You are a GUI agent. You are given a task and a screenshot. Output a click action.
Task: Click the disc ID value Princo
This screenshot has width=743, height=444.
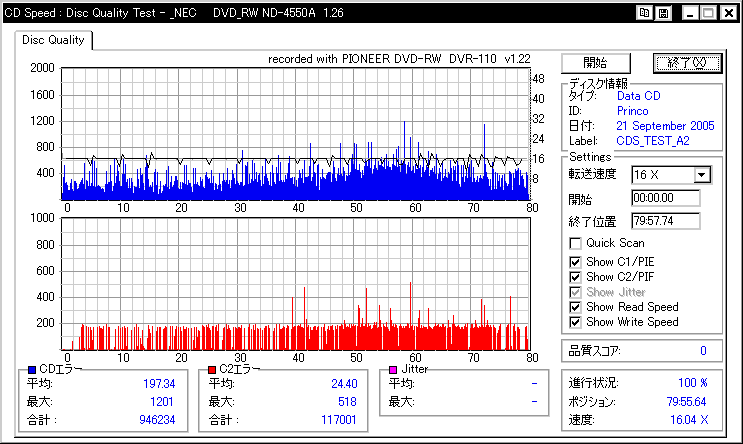pyautogui.click(x=632, y=111)
